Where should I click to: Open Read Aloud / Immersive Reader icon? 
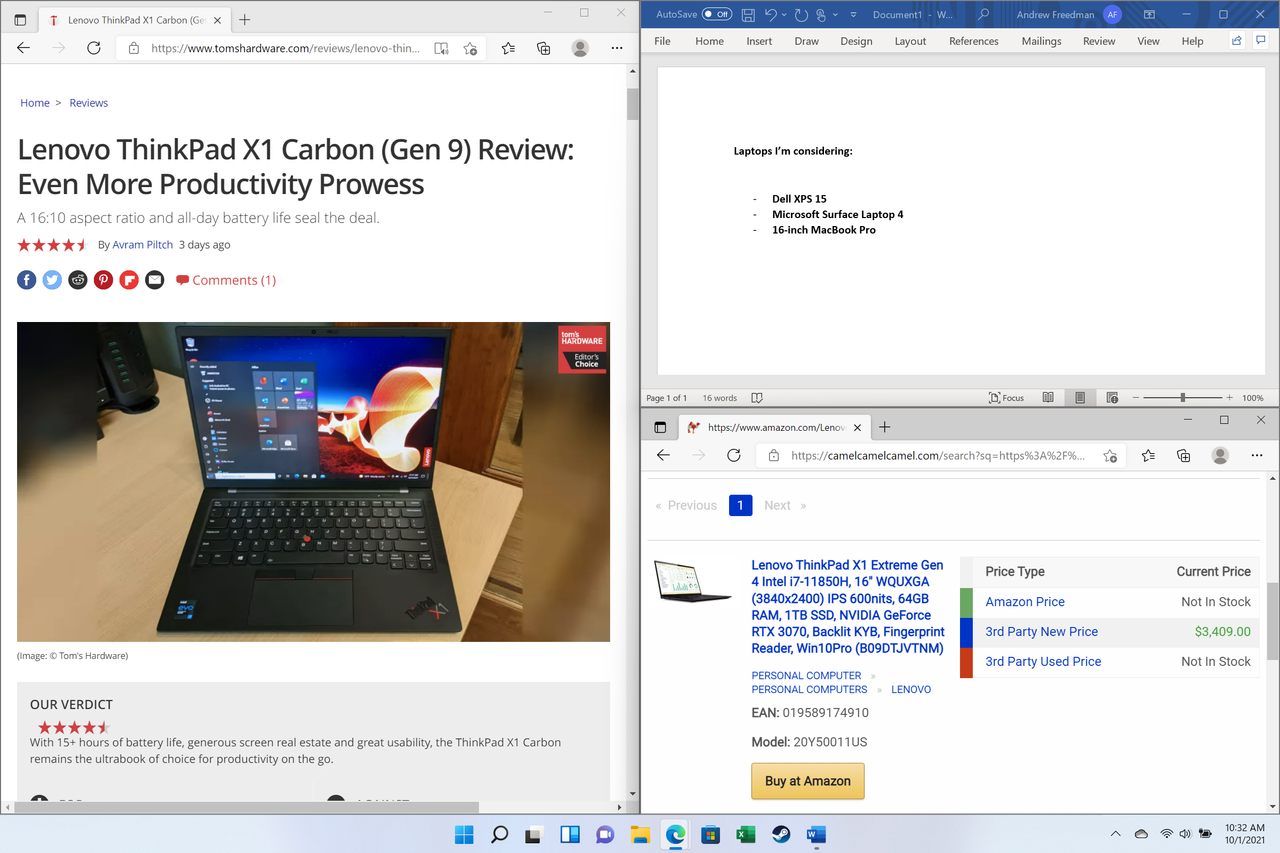[441, 48]
